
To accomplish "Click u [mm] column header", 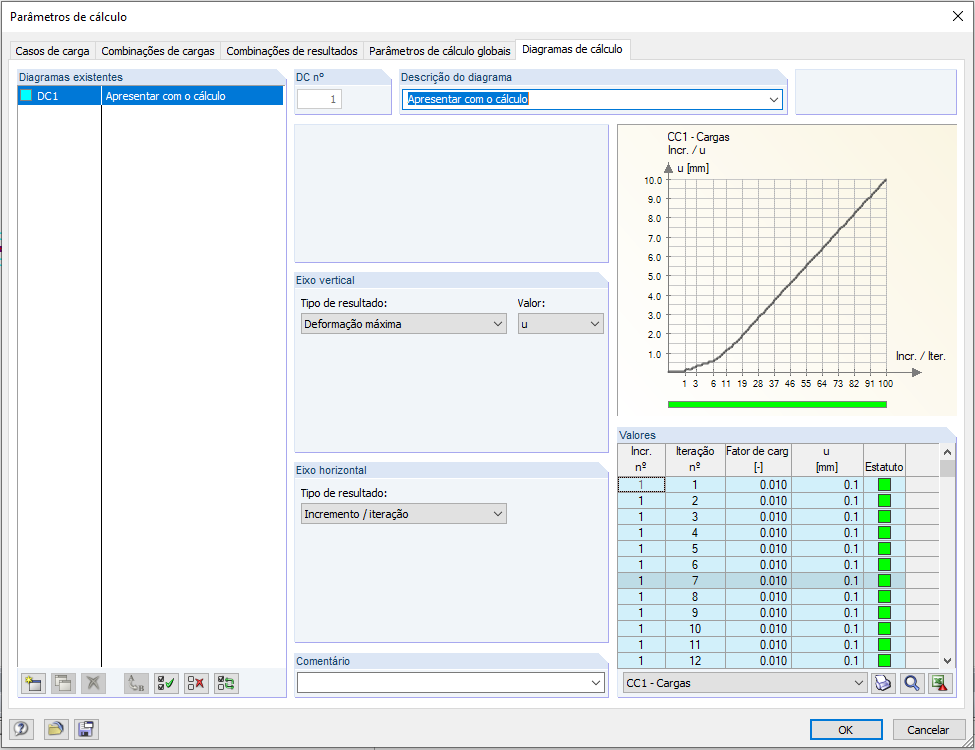I will [x=827, y=459].
